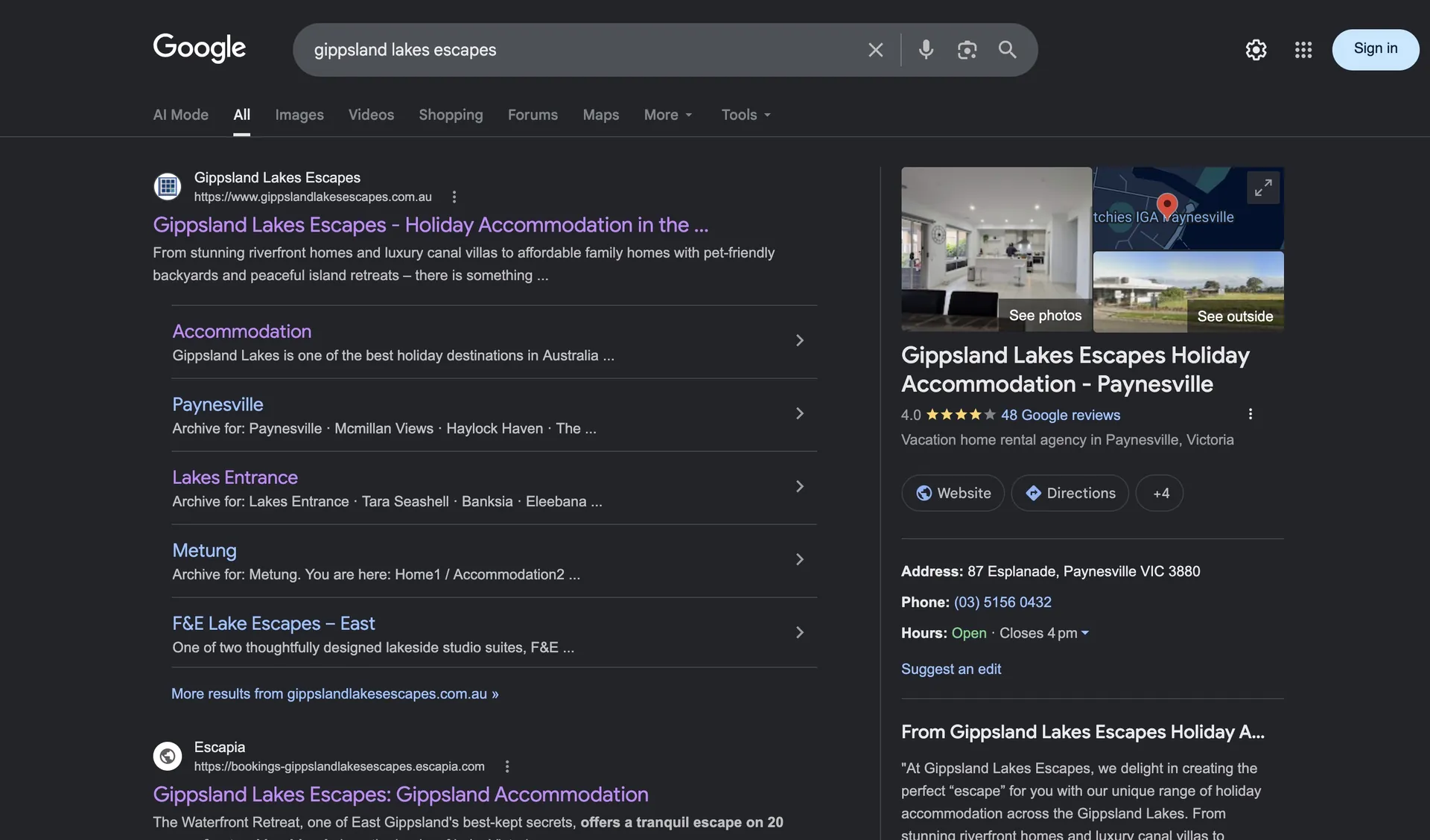The image size is (1430, 840).
Task: Open quick settings gear icon
Action: coord(1256,50)
